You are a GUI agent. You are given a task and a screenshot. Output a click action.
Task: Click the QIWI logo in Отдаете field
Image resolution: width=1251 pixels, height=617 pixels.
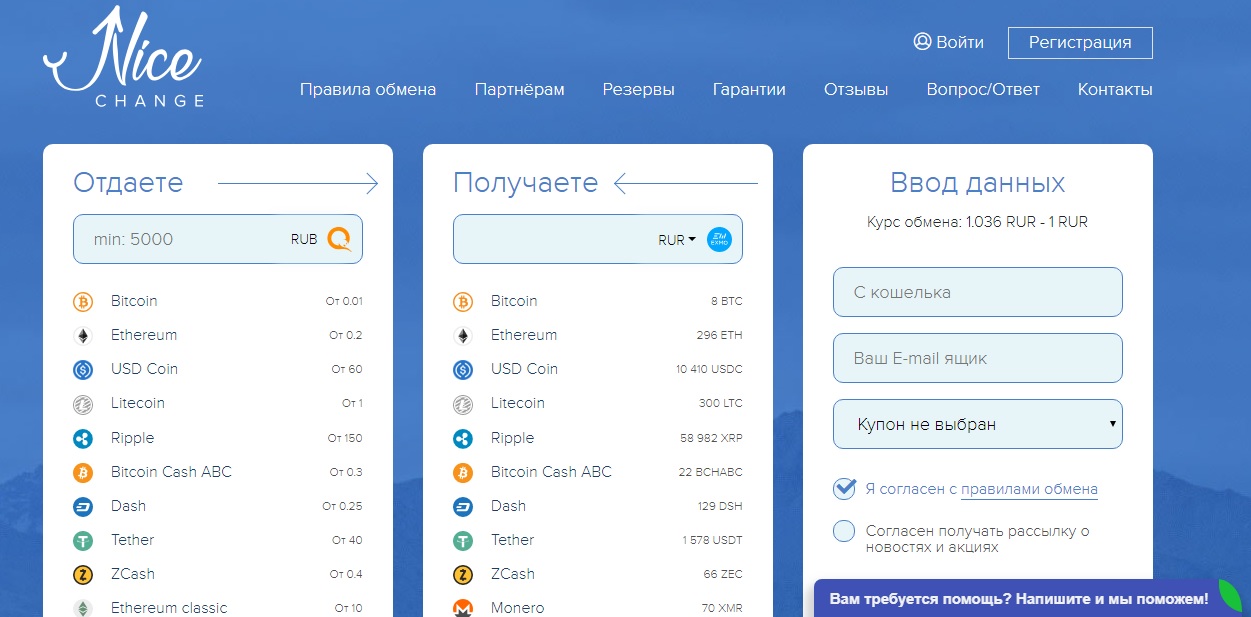pos(340,239)
